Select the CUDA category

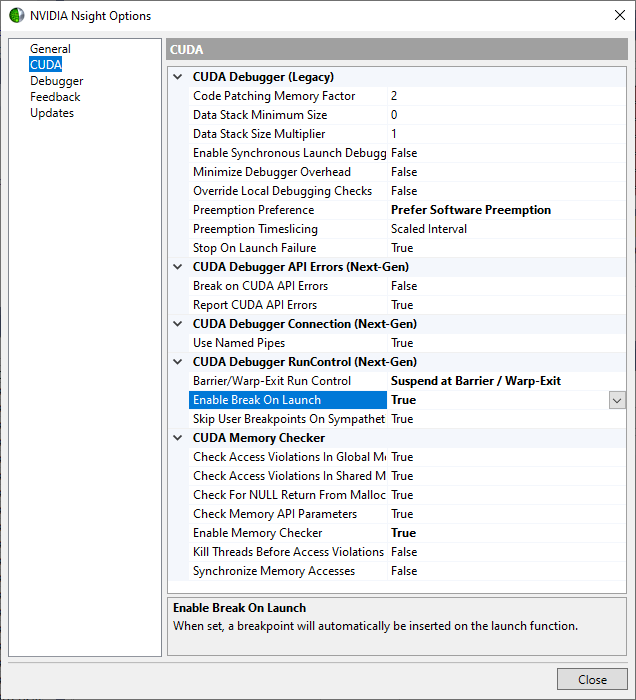coord(46,65)
